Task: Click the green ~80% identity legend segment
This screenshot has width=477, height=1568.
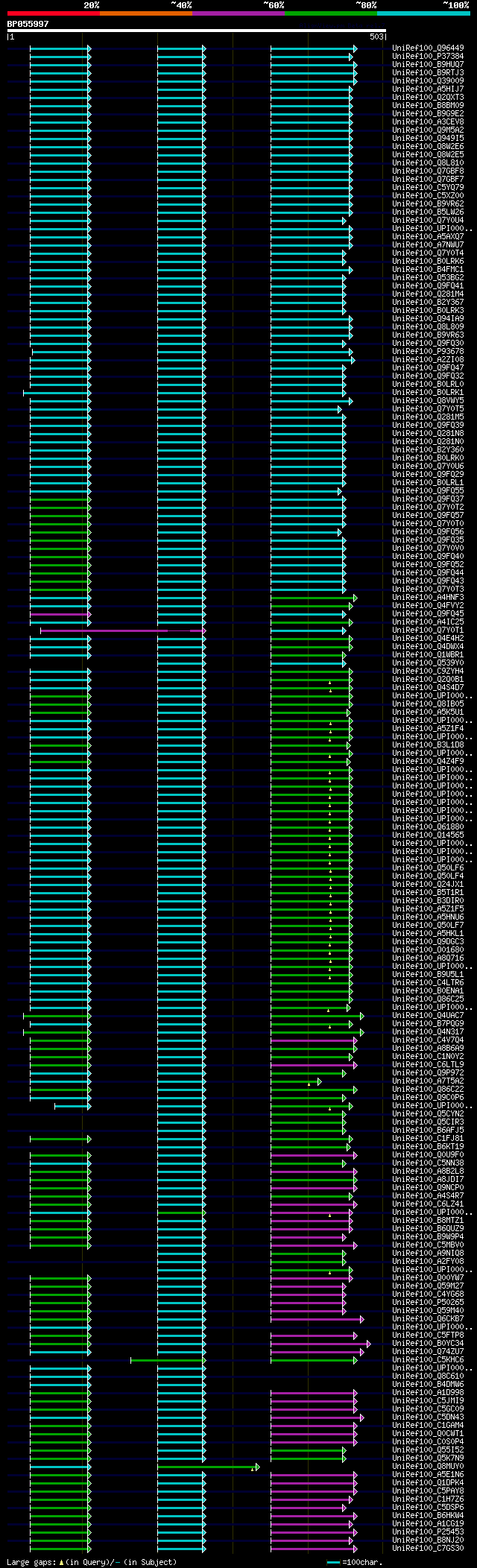Action: (331, 13)
